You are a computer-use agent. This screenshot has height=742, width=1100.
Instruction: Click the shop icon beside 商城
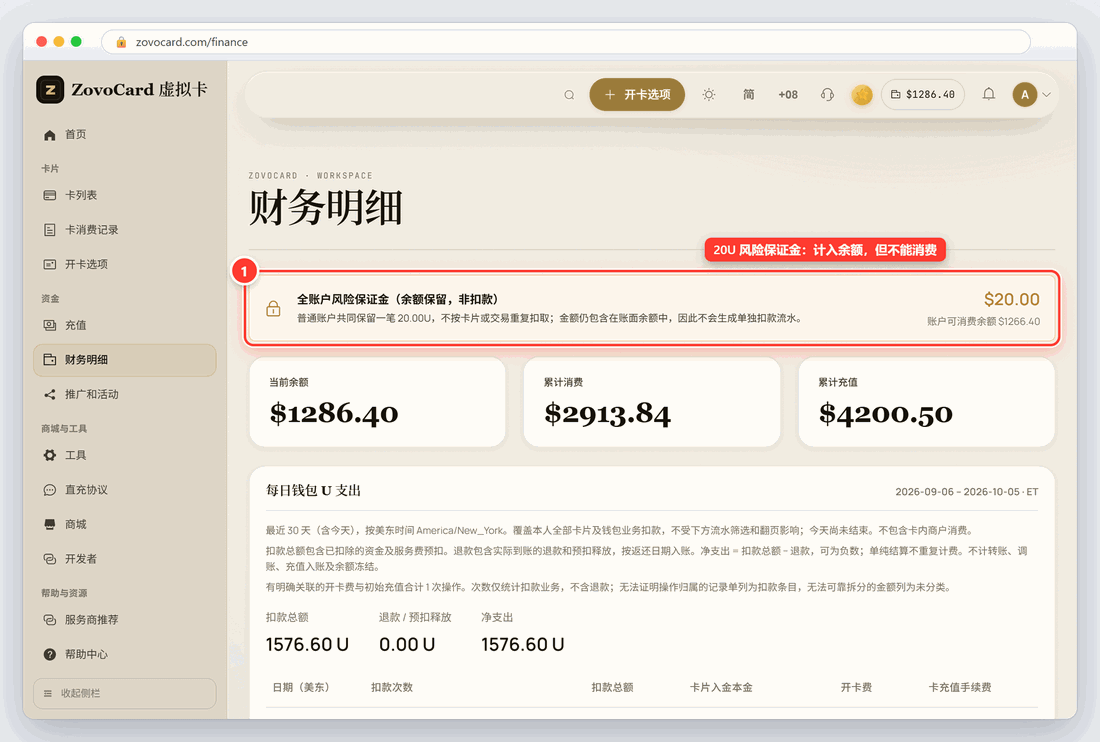pos(50,525)
